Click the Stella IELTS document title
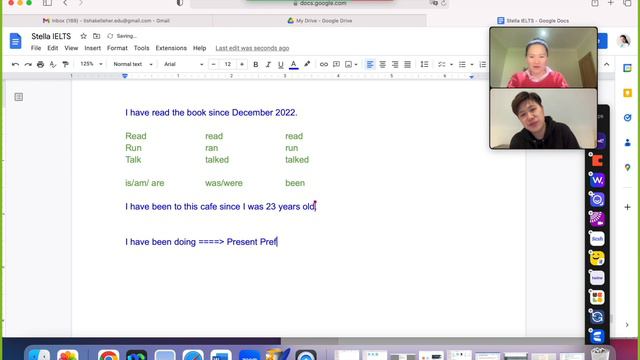 [51, 36]
